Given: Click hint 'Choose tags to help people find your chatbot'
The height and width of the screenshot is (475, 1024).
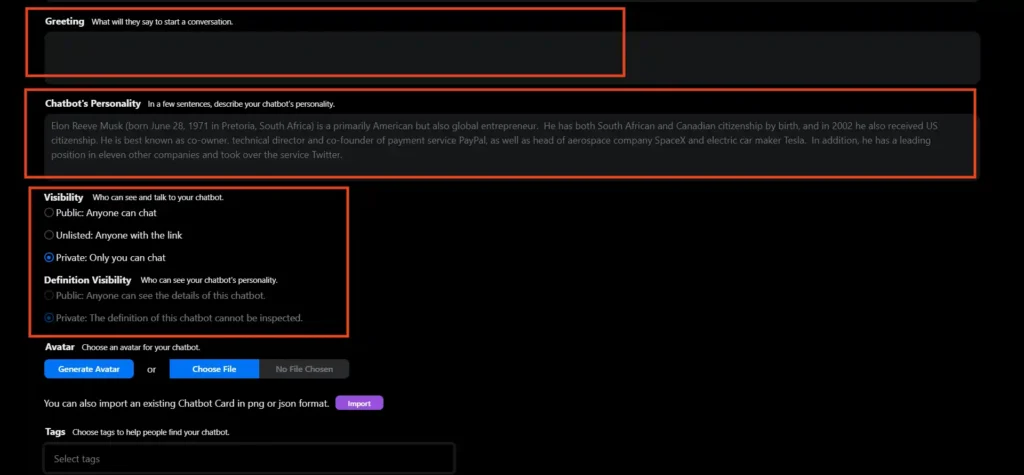Looking at the screenshot, I should click(151, 433).
